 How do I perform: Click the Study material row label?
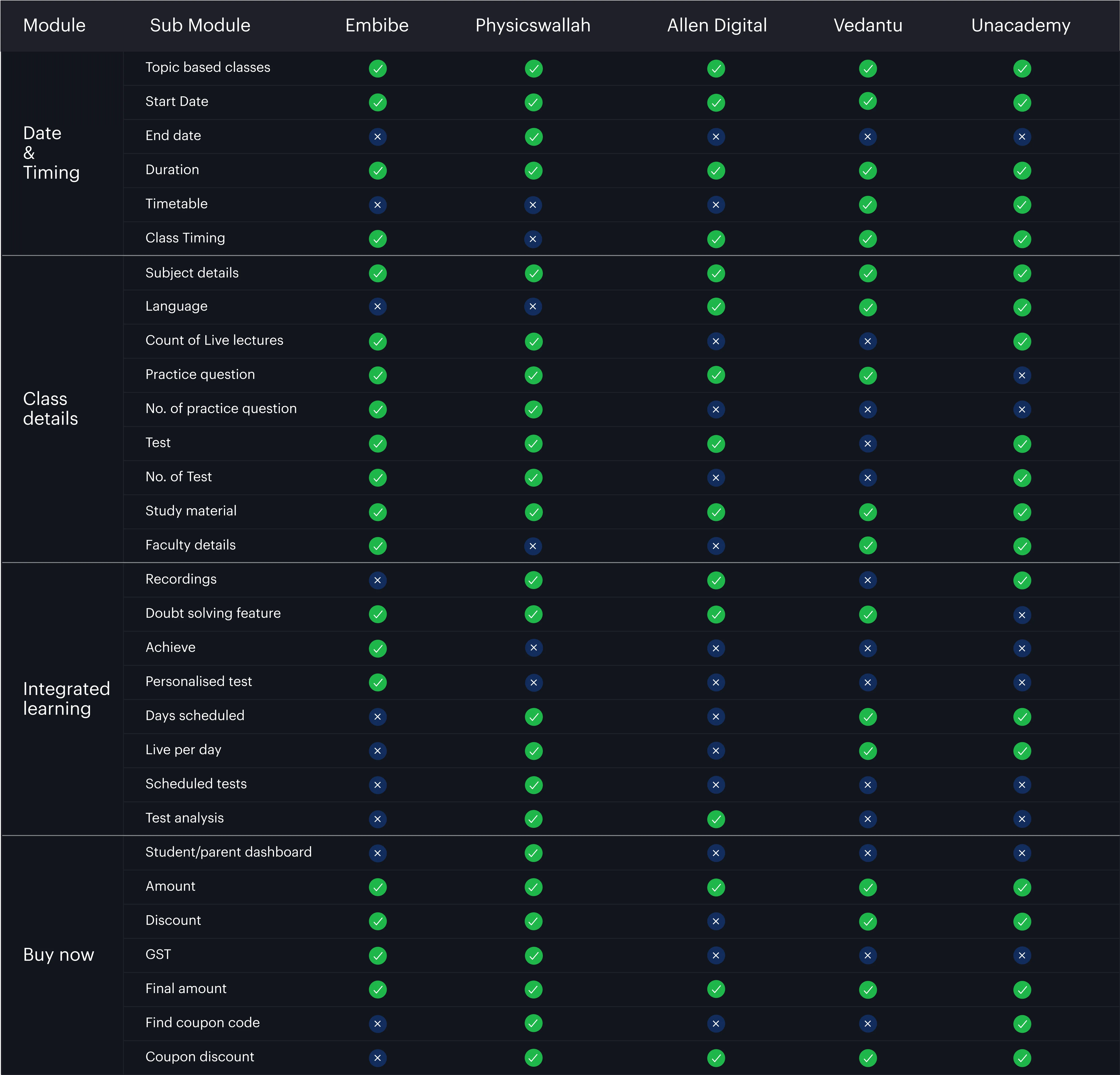191,511
